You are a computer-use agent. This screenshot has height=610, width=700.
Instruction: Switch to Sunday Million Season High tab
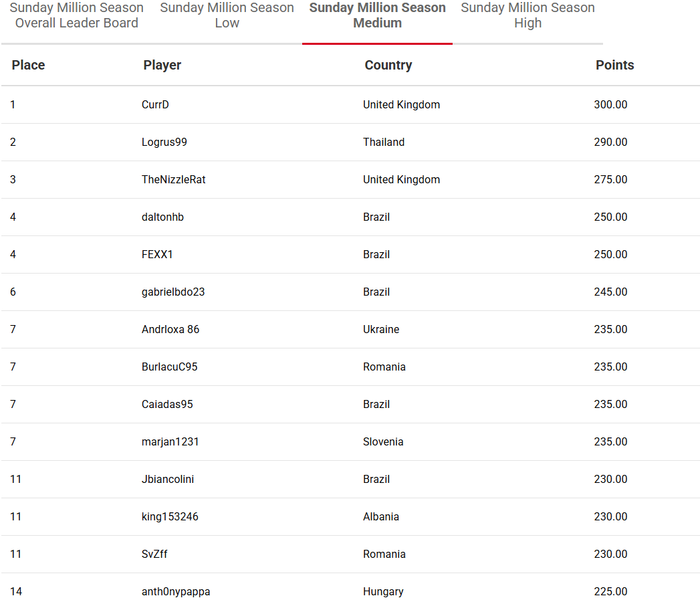tap(528, 15)
